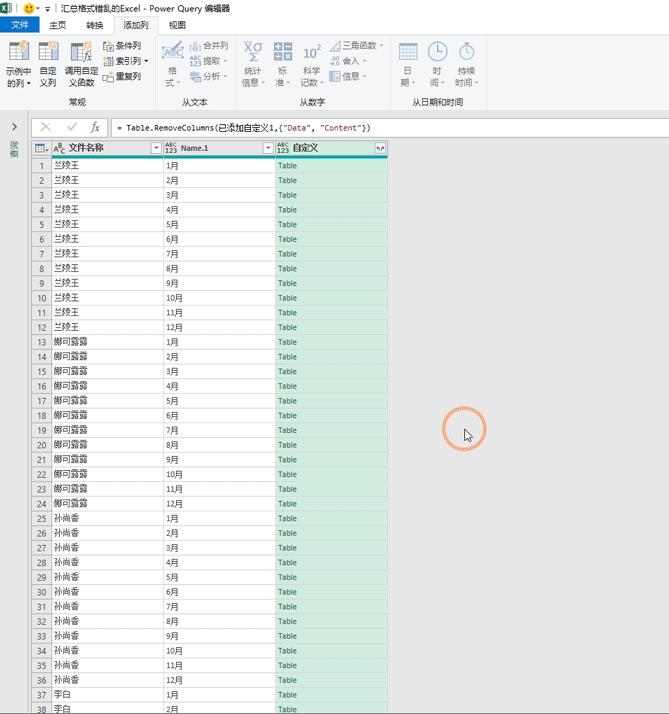
Task: Click the 查询 label in collapsed queries pane
Action: pos(14,149)
